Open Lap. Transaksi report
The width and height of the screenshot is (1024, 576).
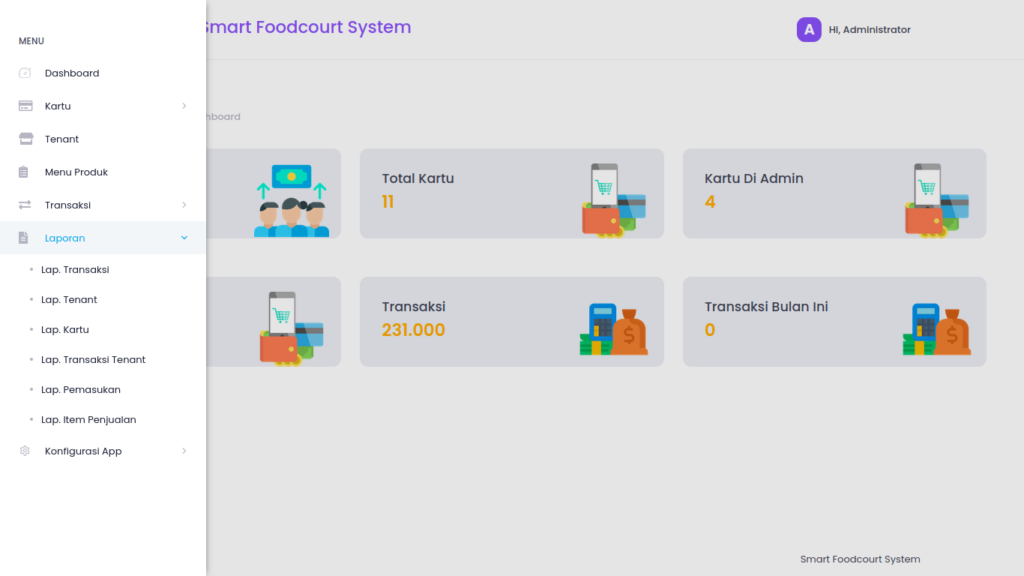pyautogui.click(x=75, y=269)
